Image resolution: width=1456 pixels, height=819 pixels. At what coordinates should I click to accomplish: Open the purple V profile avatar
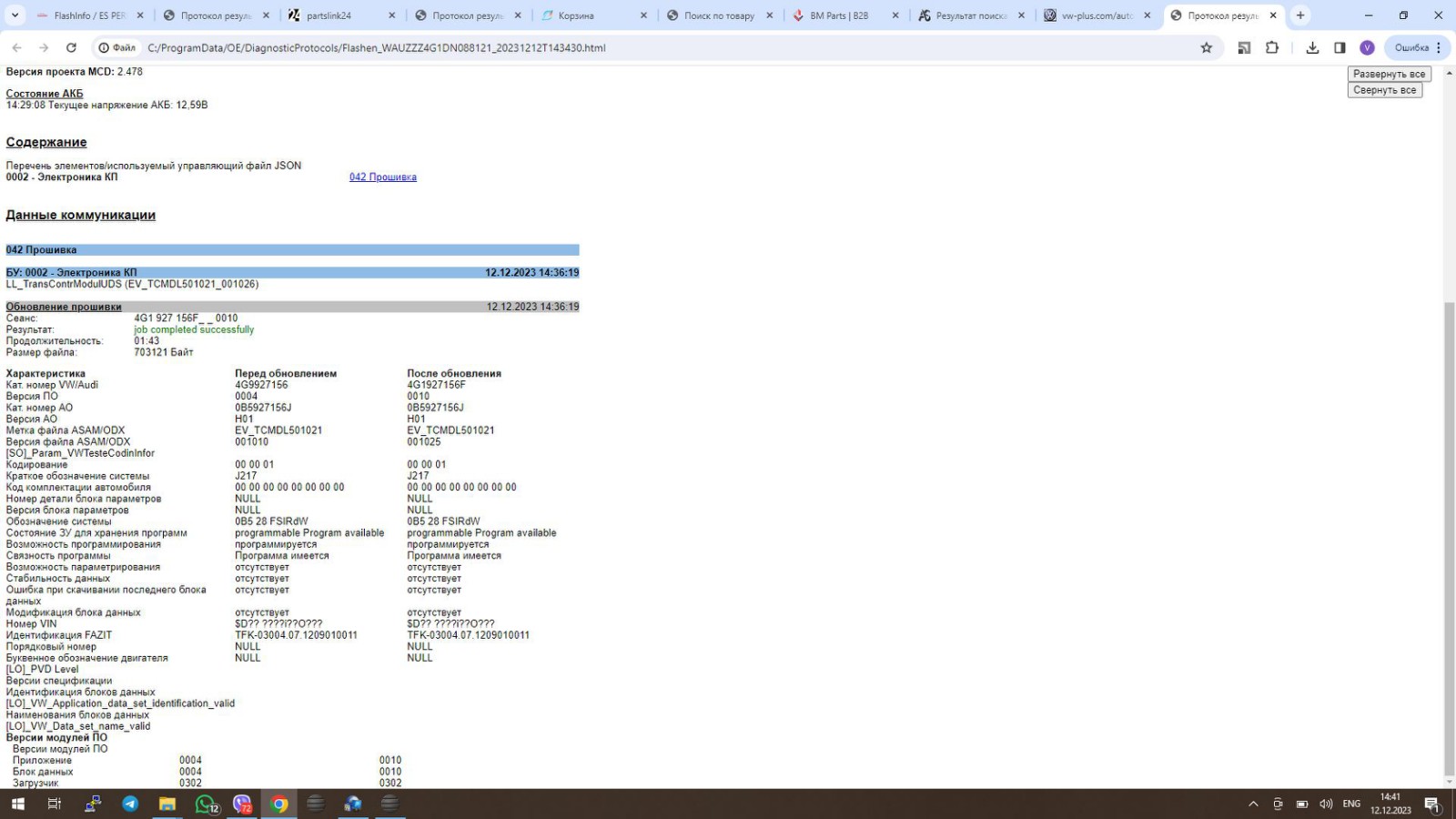click(x=1367, y=47)
